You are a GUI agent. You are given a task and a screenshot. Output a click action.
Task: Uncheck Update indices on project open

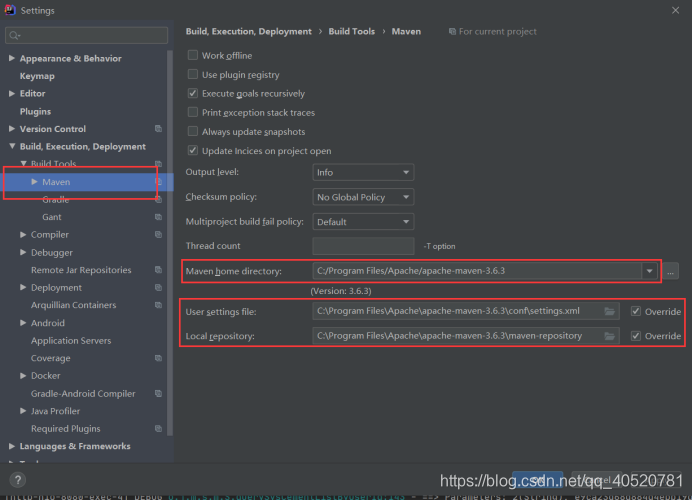(x=193, y=150)
